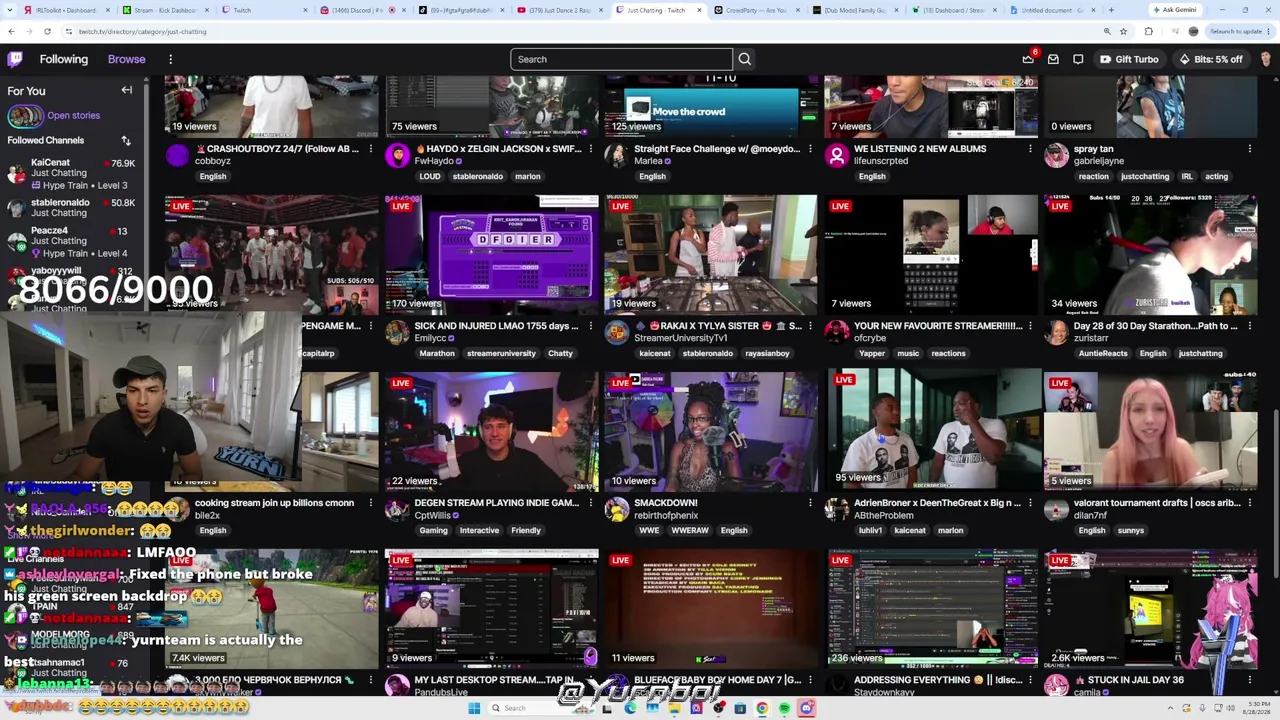
Task: Open the Windows Start menu
Action: pos(474,708)
